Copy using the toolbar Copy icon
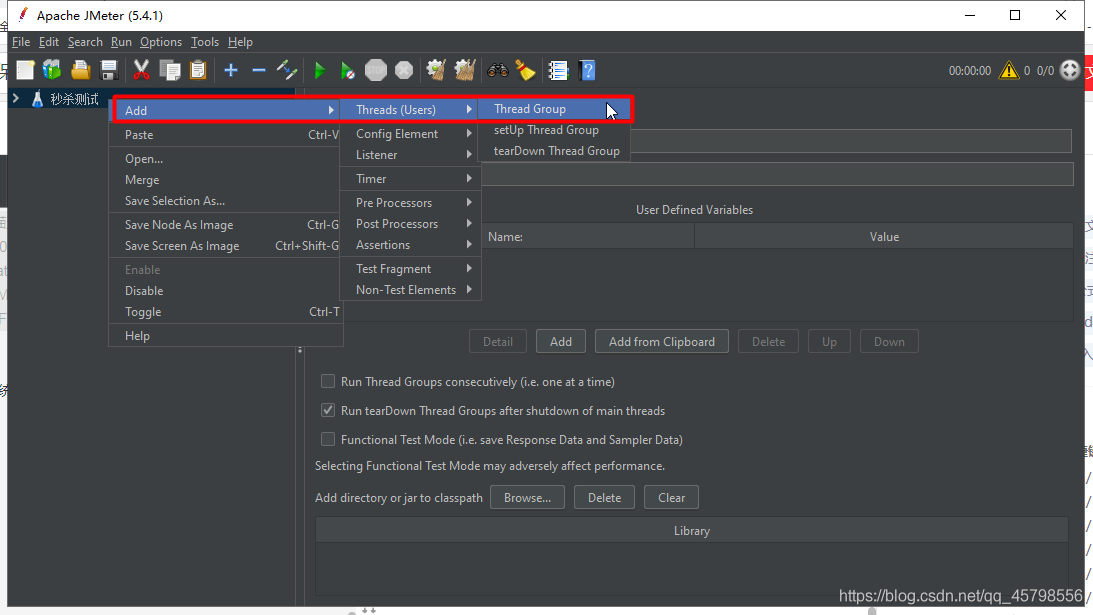 [x=169, y=70]
